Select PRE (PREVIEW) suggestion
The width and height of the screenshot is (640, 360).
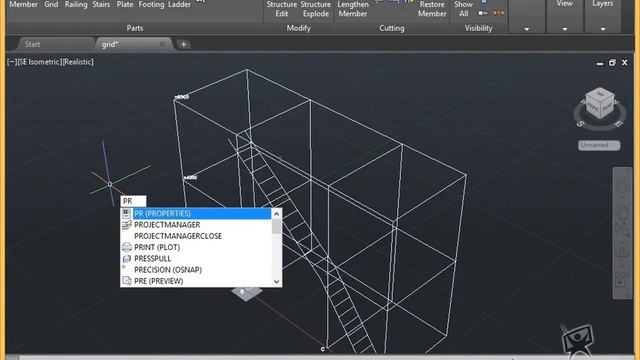(x=196, y=281)
